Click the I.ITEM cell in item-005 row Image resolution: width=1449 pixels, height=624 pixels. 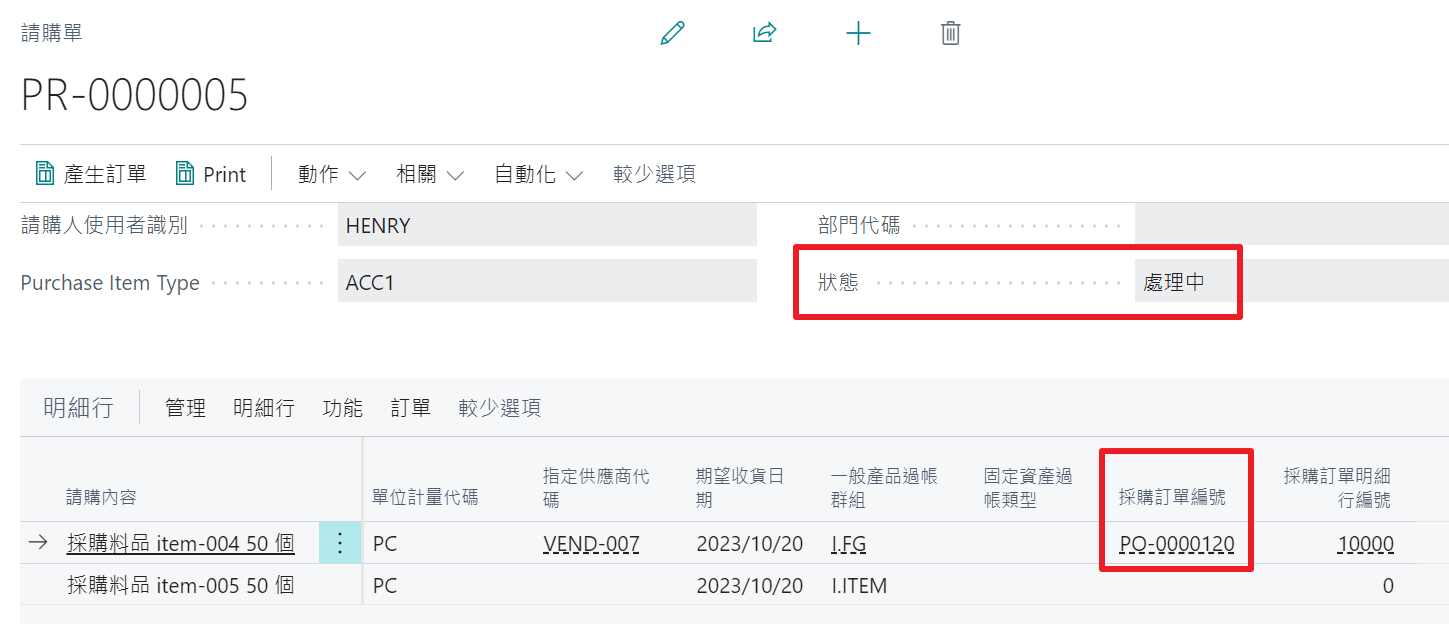(858, 585)
